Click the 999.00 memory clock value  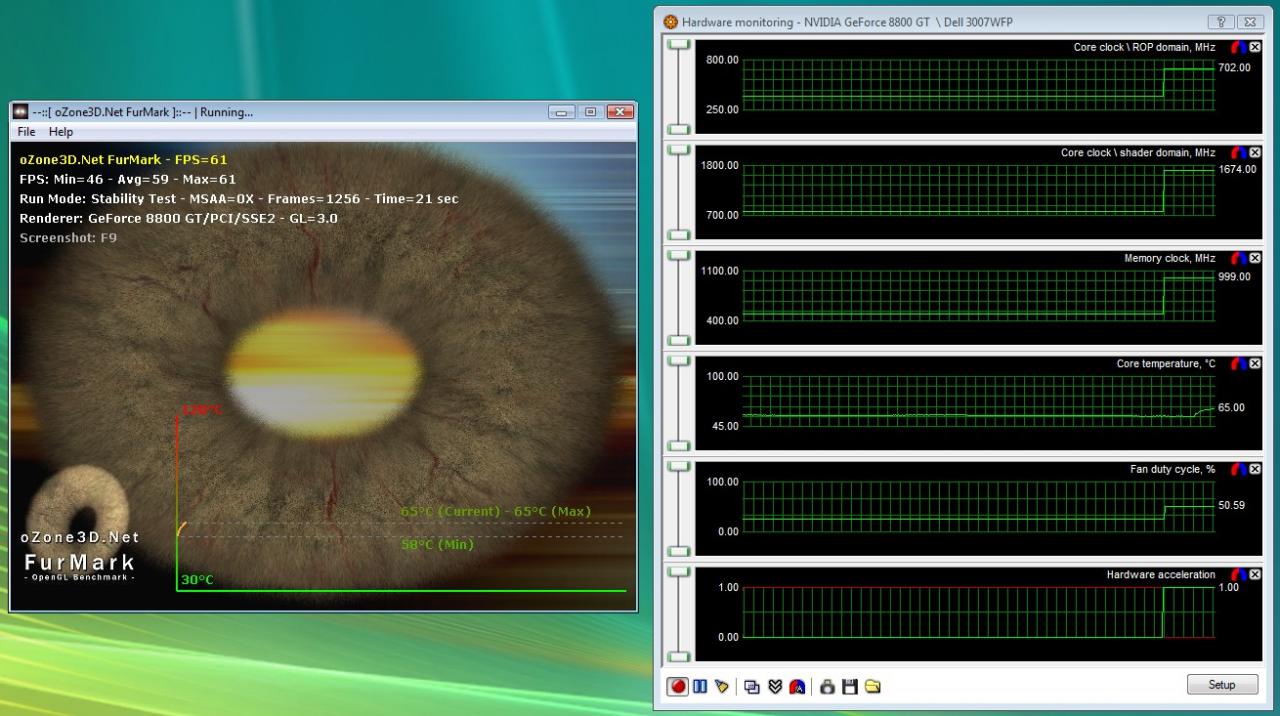[1234, 277]
